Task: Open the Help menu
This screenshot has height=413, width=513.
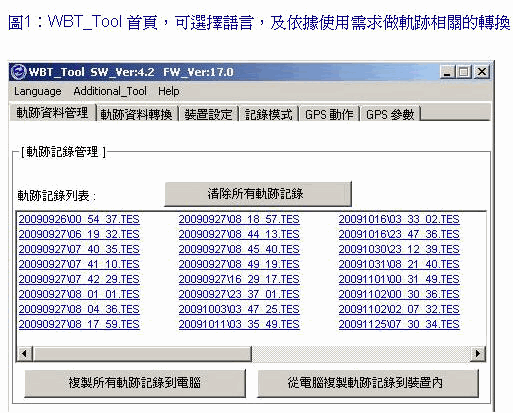Action: pyautogui.click(x=169, y=91)
